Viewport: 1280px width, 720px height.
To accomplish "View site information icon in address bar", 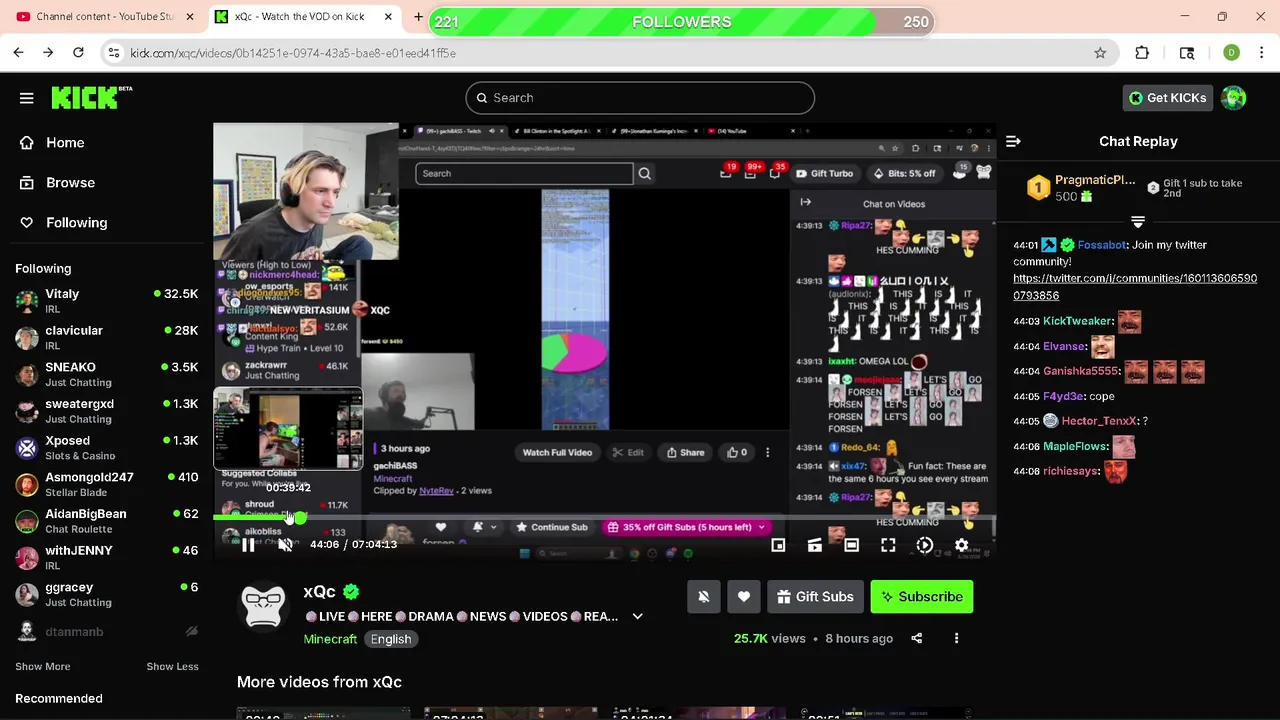I will tap(114, 53).
